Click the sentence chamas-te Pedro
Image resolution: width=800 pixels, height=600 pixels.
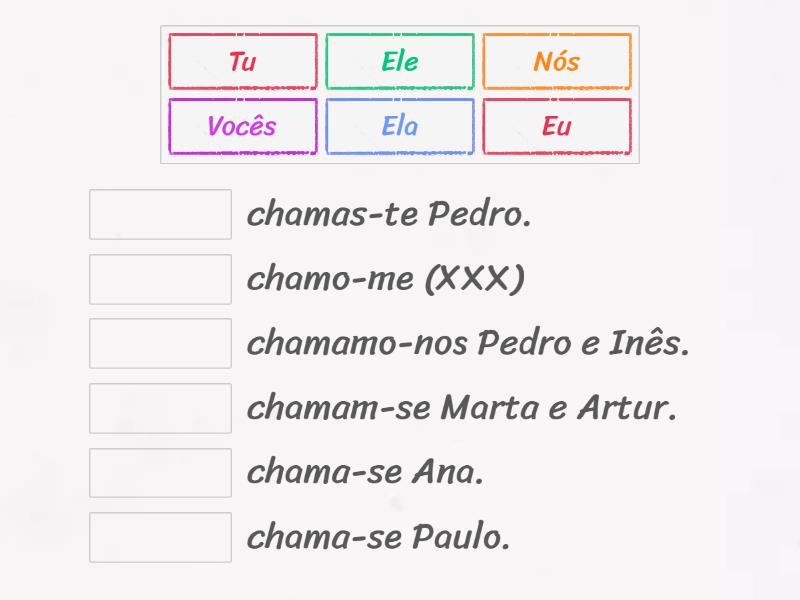[x=389, y=214]
